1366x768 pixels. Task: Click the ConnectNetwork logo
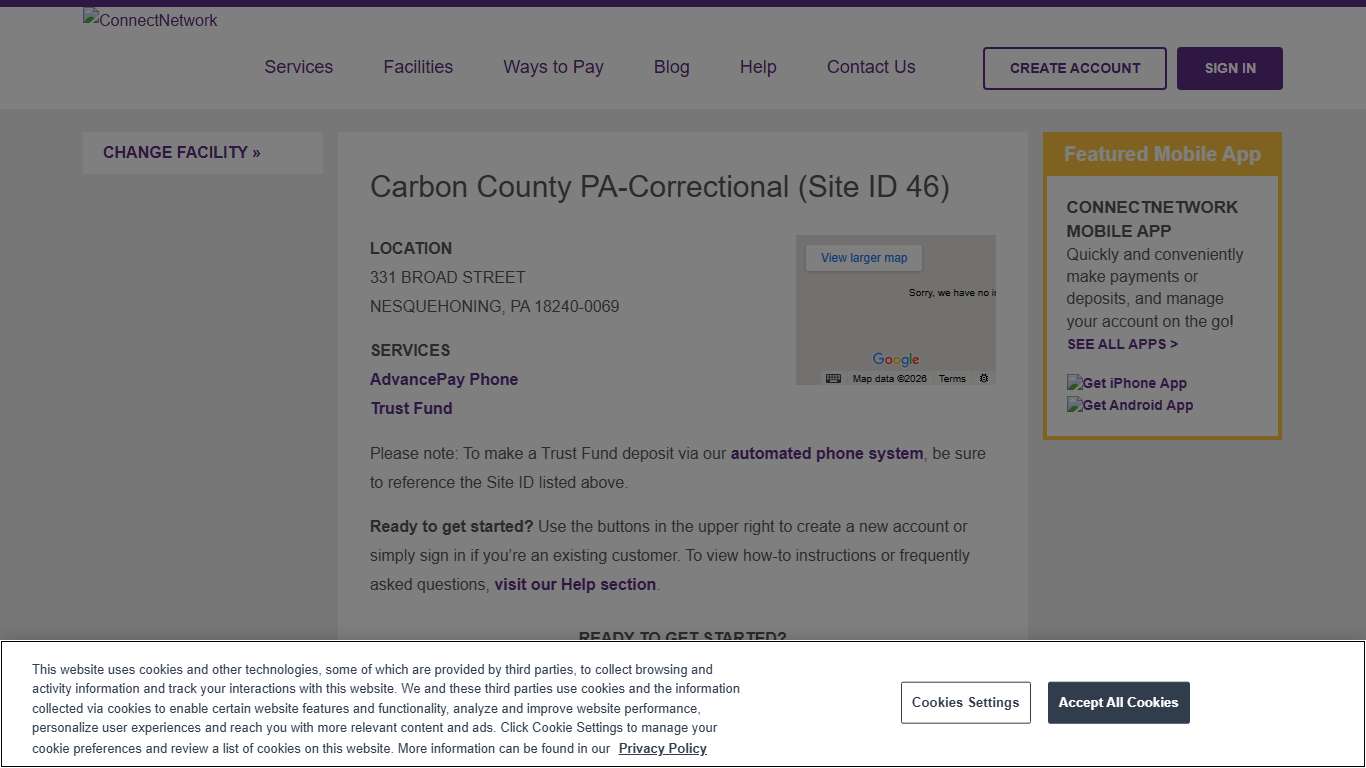pos(149,20)
